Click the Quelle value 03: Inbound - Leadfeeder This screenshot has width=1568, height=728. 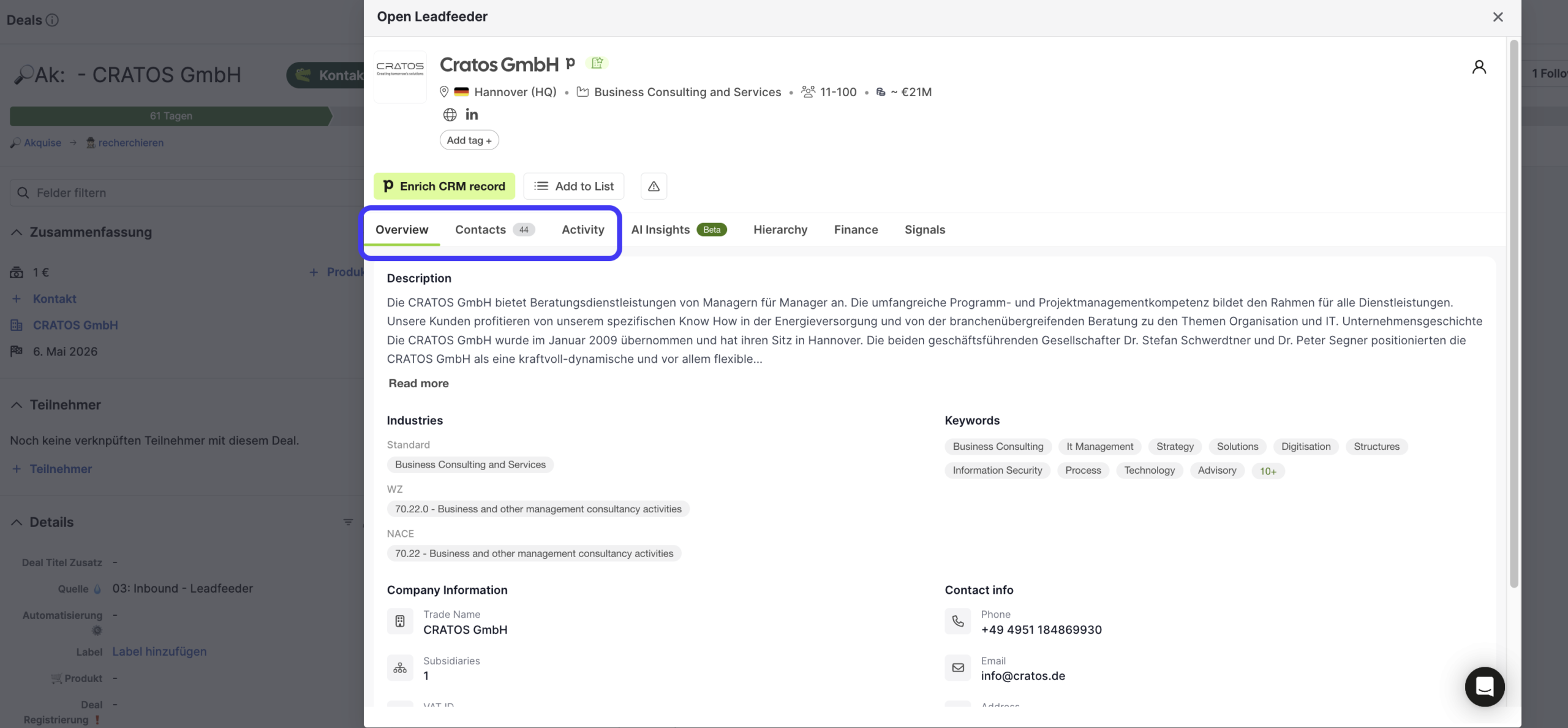(183, 588)
